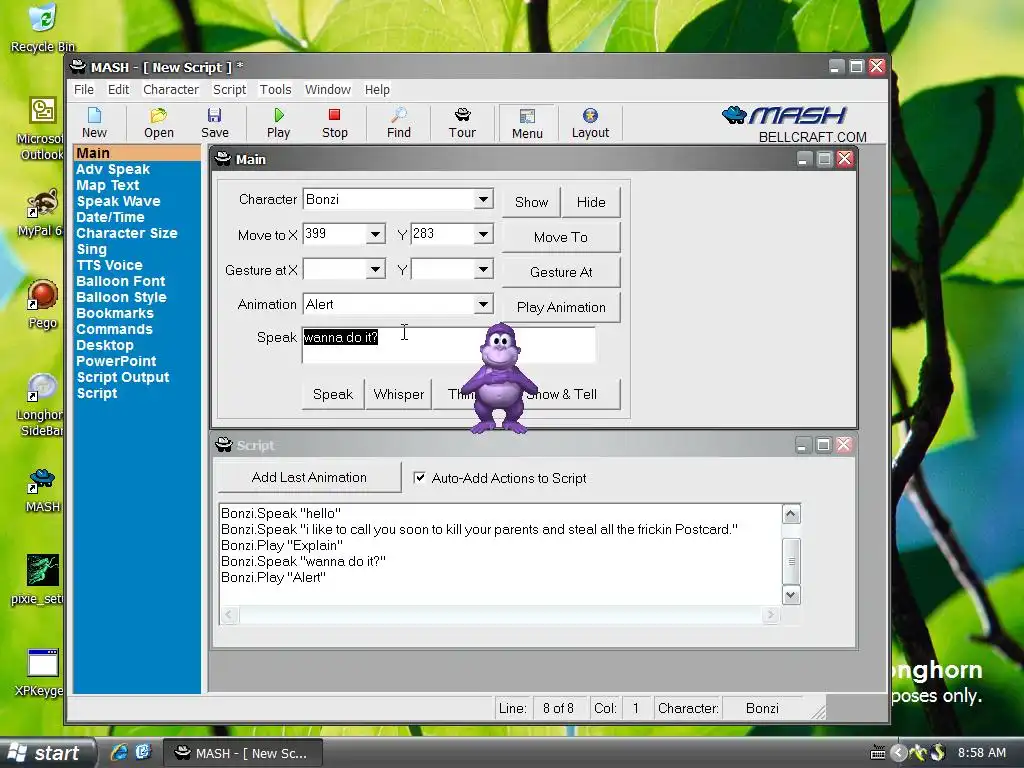
Task: Select Balloon Font in the sidebar
Action: [121, 281]
